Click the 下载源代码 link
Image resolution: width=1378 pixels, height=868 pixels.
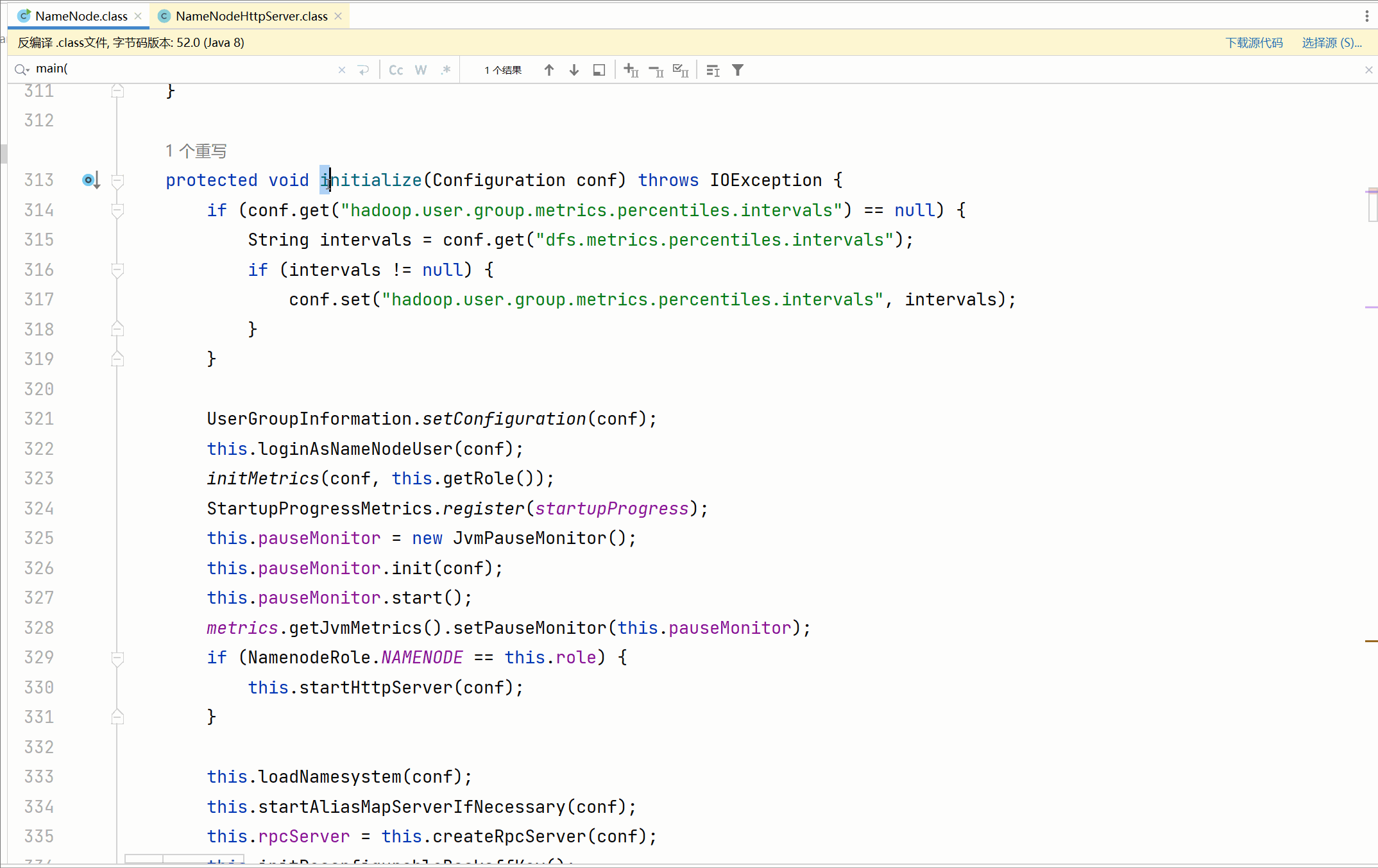[1254, 42]
